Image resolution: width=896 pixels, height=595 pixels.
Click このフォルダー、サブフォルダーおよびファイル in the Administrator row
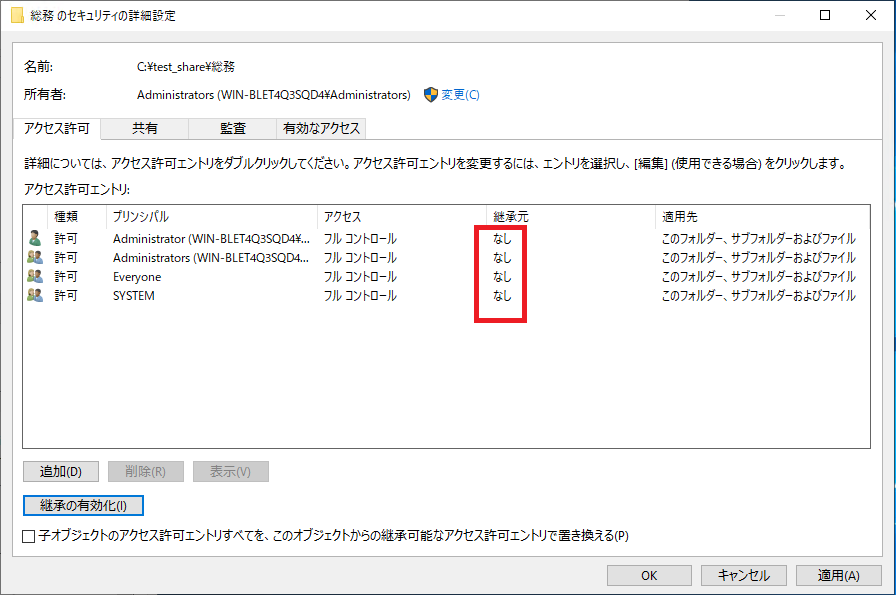pyautogui.click(x=759, y=238)
